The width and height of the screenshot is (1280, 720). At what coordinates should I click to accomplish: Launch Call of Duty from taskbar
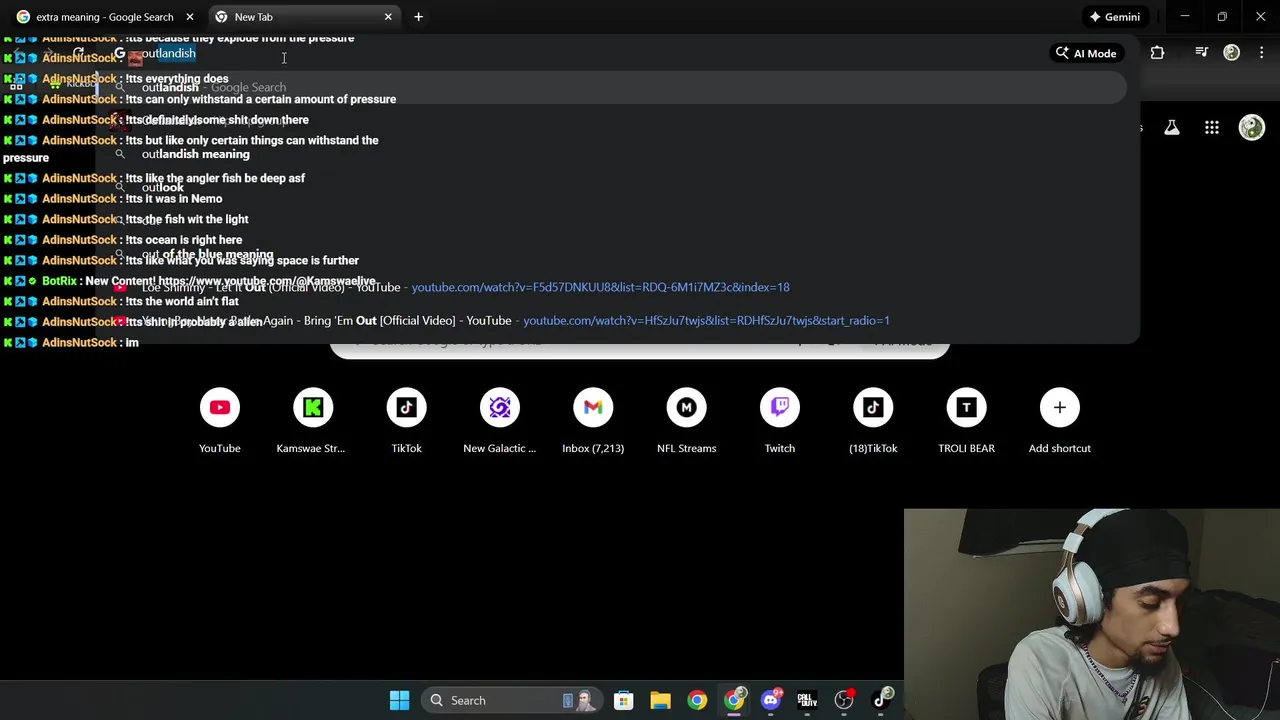pos(807,700)
